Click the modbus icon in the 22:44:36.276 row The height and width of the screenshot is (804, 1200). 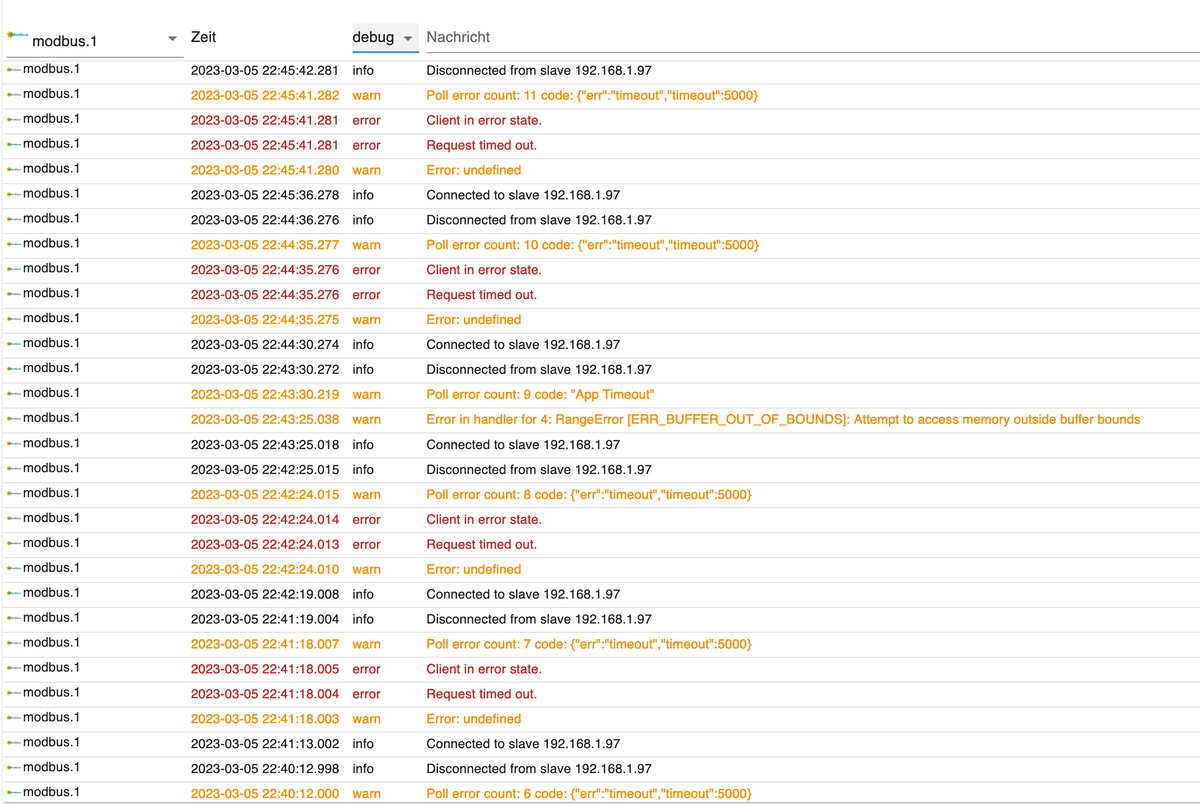[14, 220]
